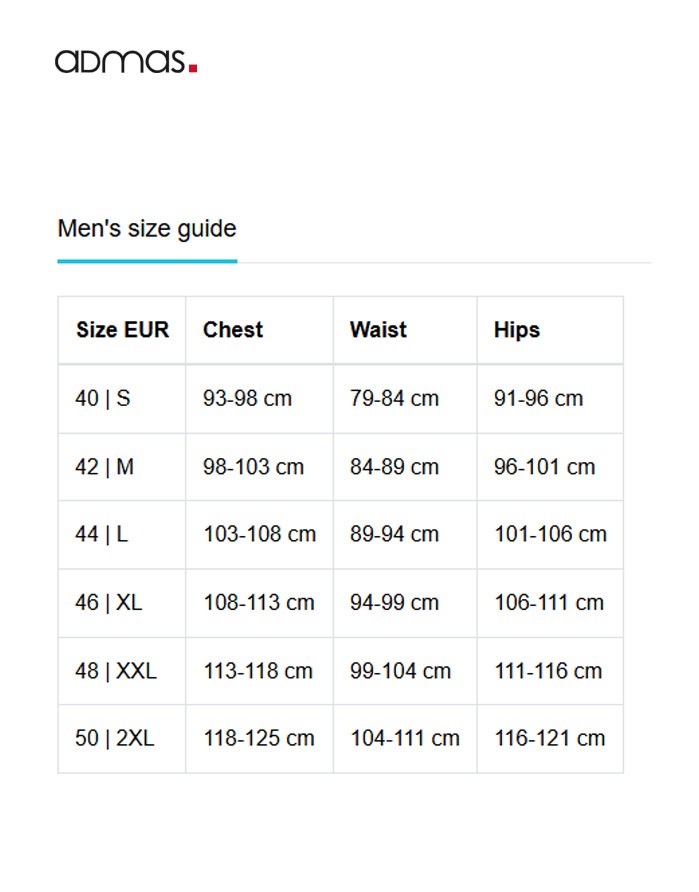The image size is (699, 892).
Task: Click the 79-84 cm waist value
Action: pyautogui.click(x=394, y=398)
